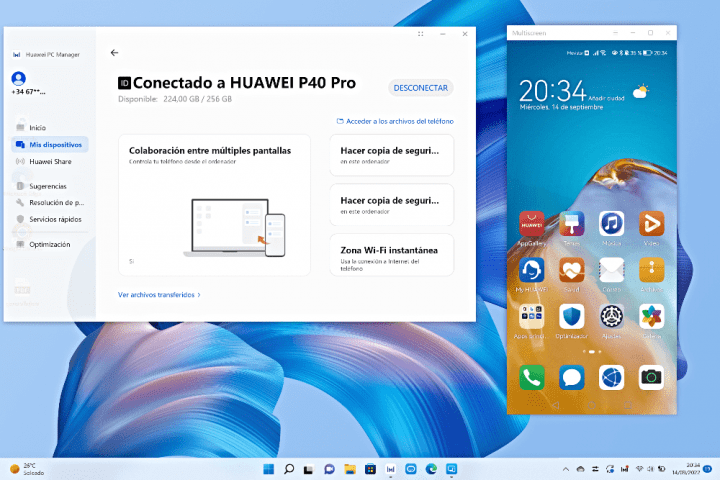720x480 pixels.
Task: Open Huawei Share in the sidebar
Action: point(50,162)
